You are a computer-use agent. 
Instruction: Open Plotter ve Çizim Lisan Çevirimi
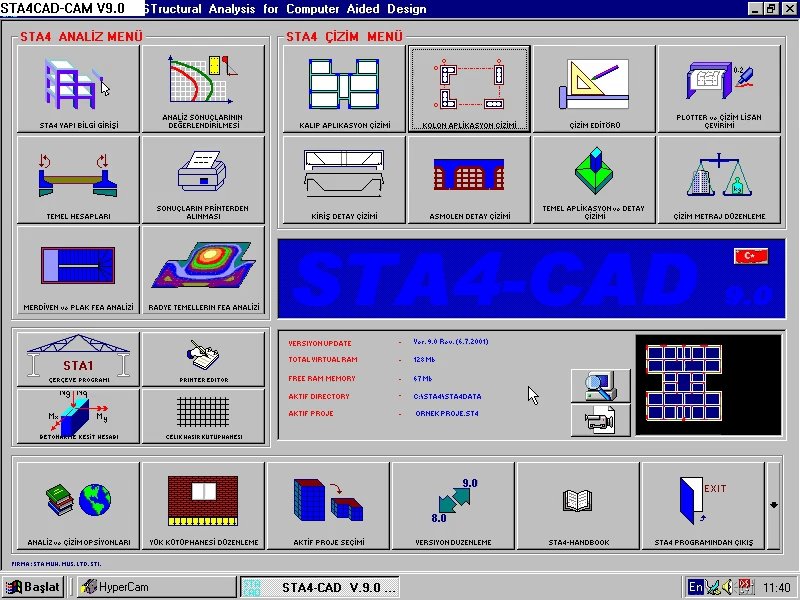pyautogui.click(x=719, y=89)
